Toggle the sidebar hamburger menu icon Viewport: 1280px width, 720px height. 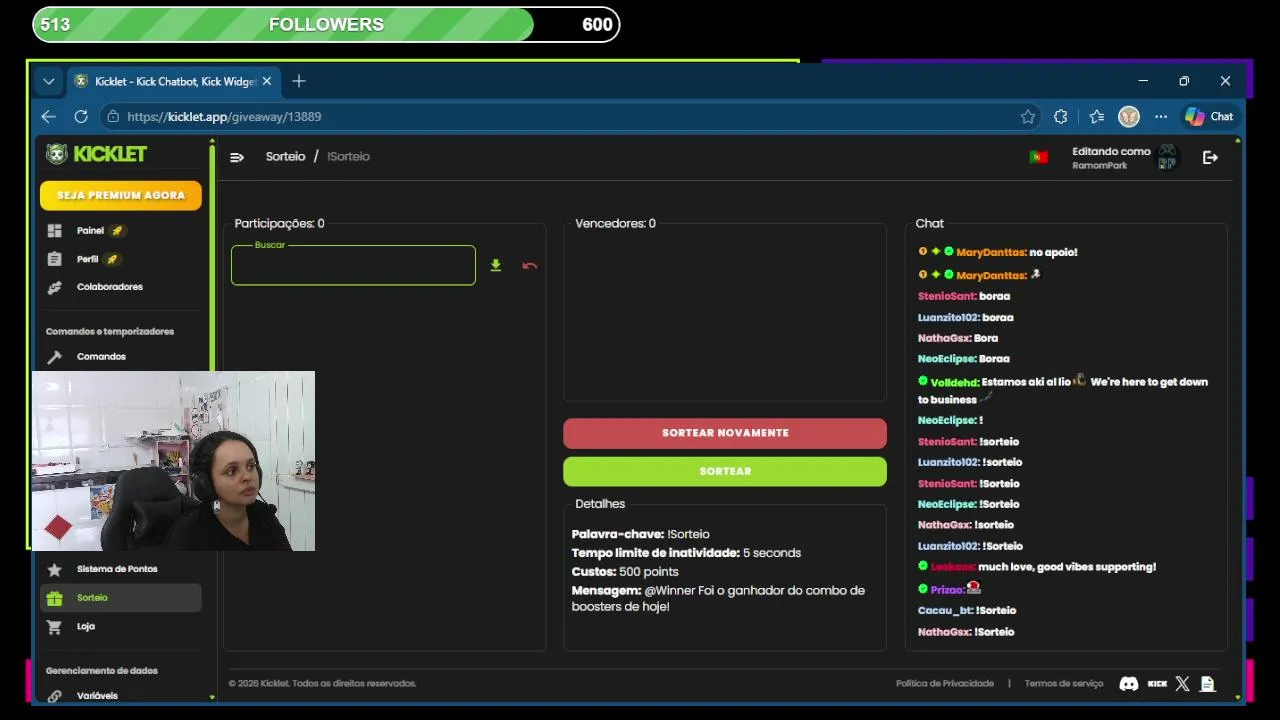(237, 157)
